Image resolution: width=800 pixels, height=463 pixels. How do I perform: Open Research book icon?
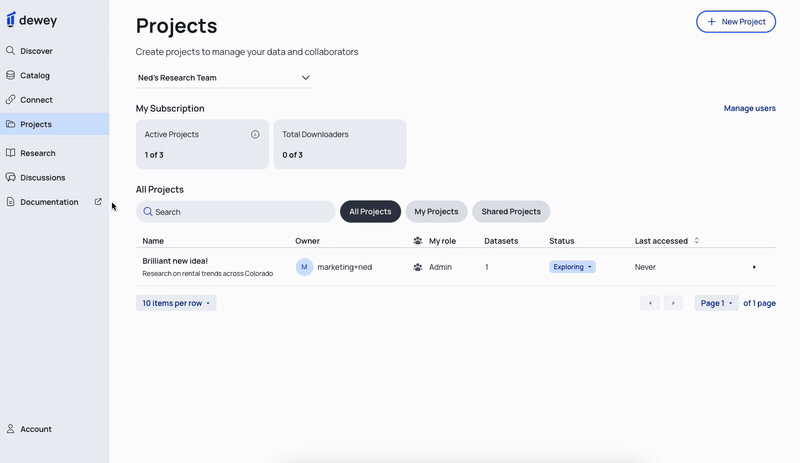(x=10, y=153)
